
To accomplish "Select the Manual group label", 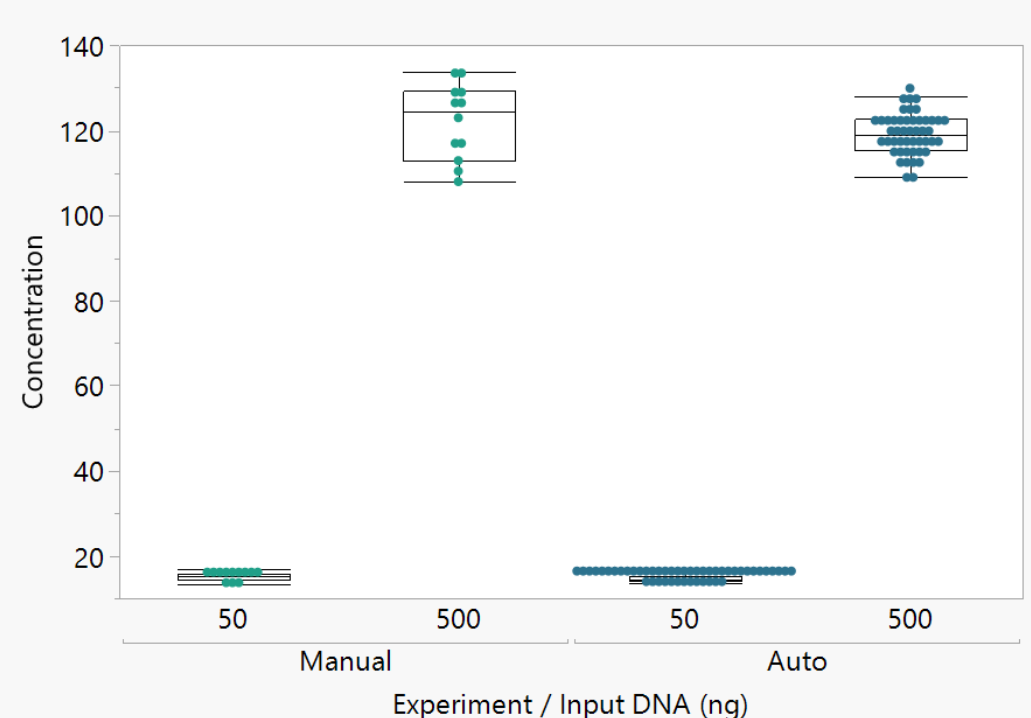I will tap(345, 661).
